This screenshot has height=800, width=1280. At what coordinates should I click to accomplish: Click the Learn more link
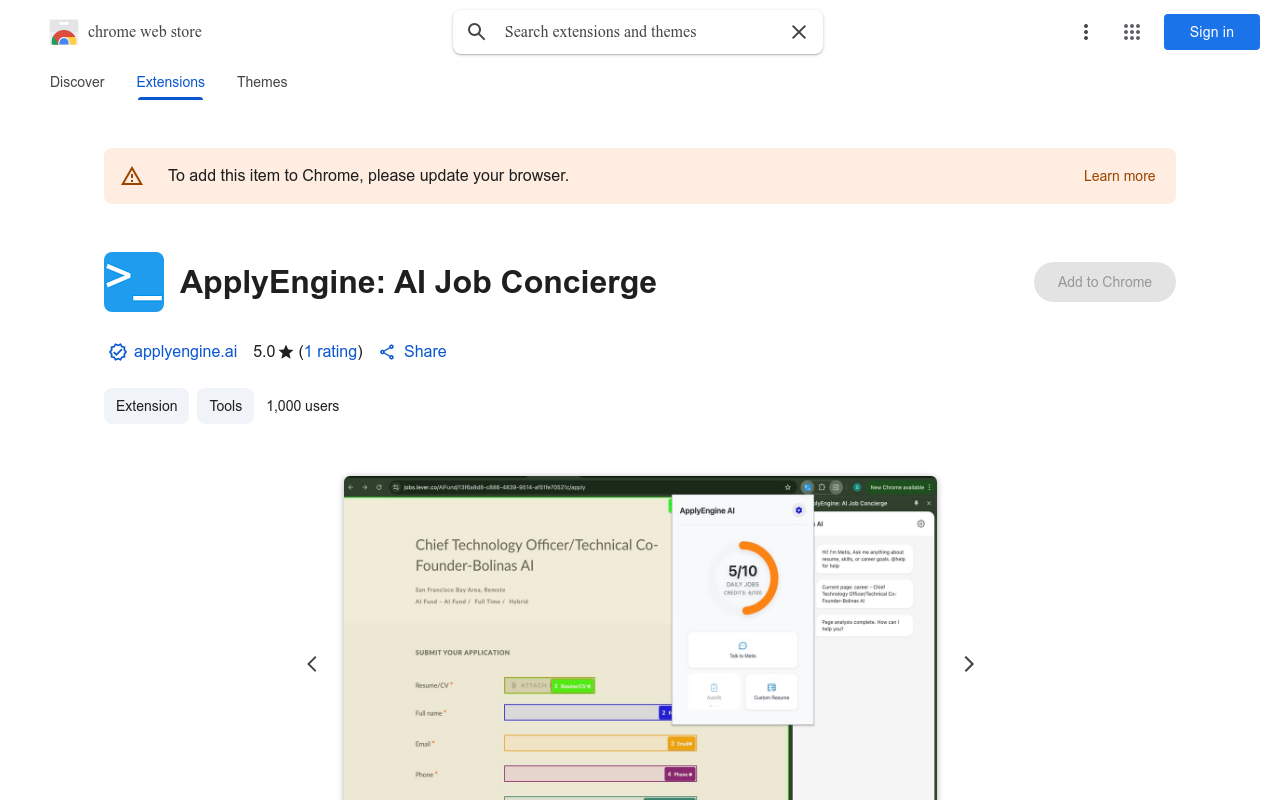coord(1119,176)
